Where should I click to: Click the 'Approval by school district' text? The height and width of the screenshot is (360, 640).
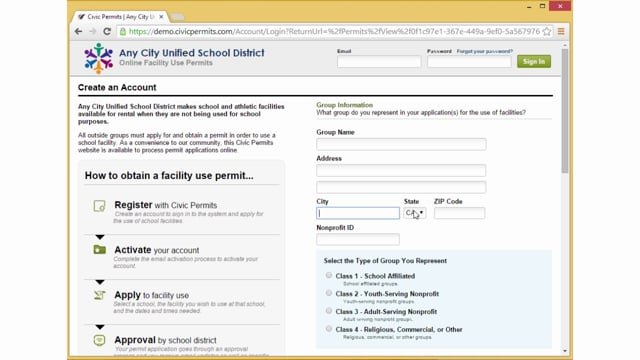tap(165, 340)
